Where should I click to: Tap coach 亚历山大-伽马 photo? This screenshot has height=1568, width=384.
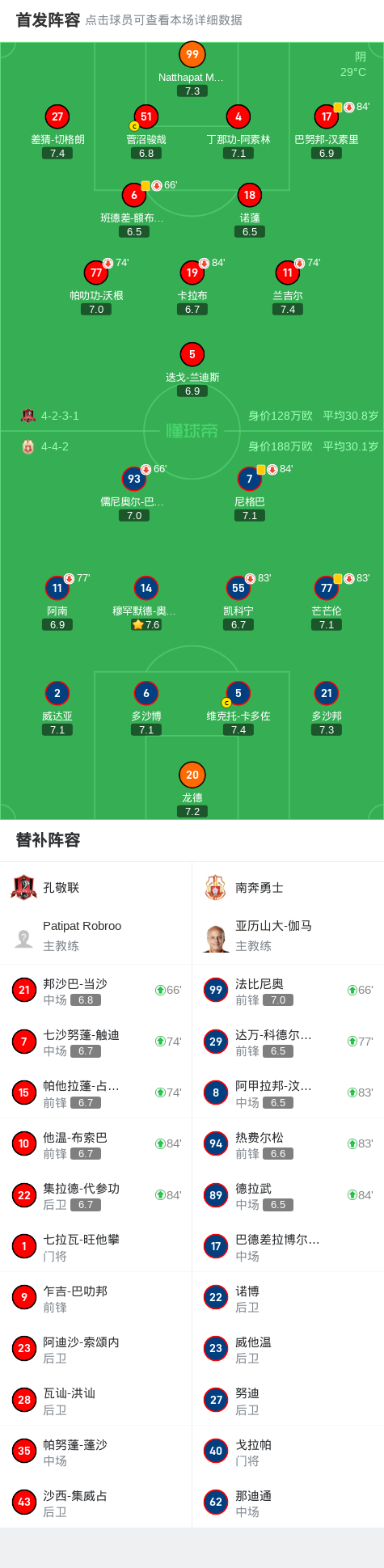point(216,938)
